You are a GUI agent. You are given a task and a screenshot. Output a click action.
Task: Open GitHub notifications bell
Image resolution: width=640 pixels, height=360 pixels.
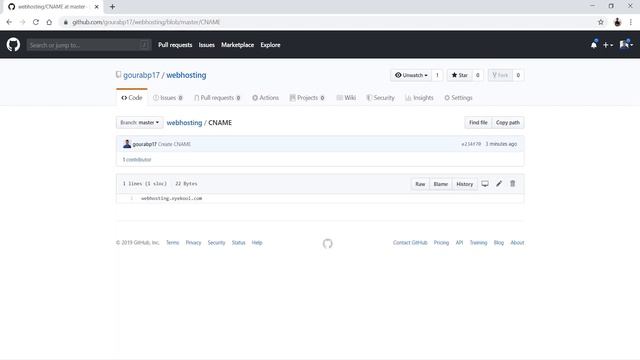pyautogui.click(x=594, y=44)
